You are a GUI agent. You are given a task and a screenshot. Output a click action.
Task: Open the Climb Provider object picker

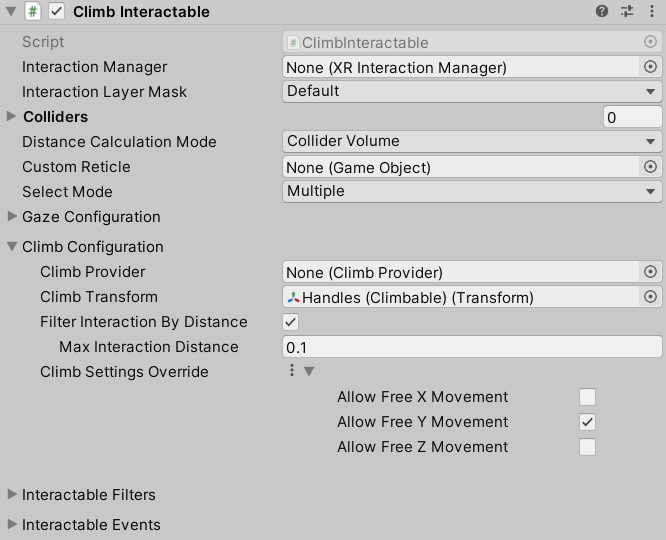(x=651, y=272)
